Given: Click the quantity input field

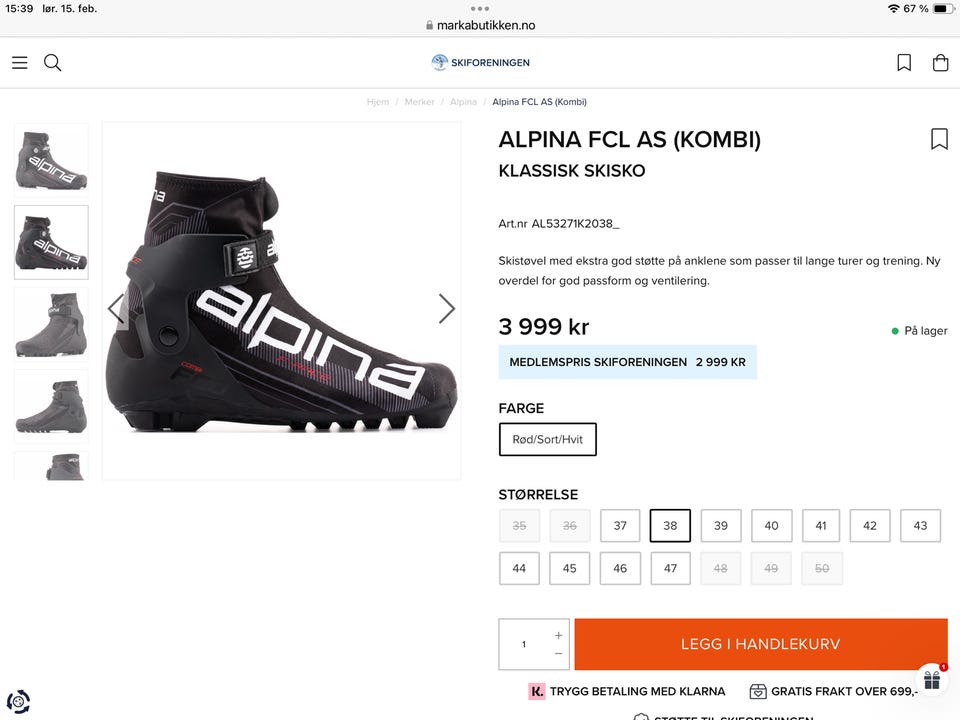Looking at the screenshot, I should click(523, 644).
